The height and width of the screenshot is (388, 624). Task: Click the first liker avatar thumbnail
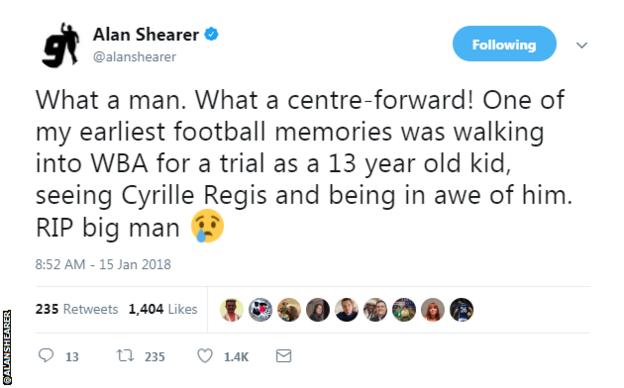[x=232, y=310]
